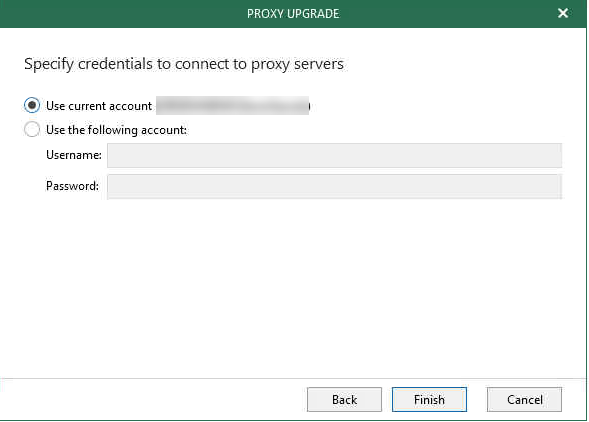The width and height of the screenshot is (589, 422).
Task: Confirm credentials with the Finish button
Action: point(429,399)
